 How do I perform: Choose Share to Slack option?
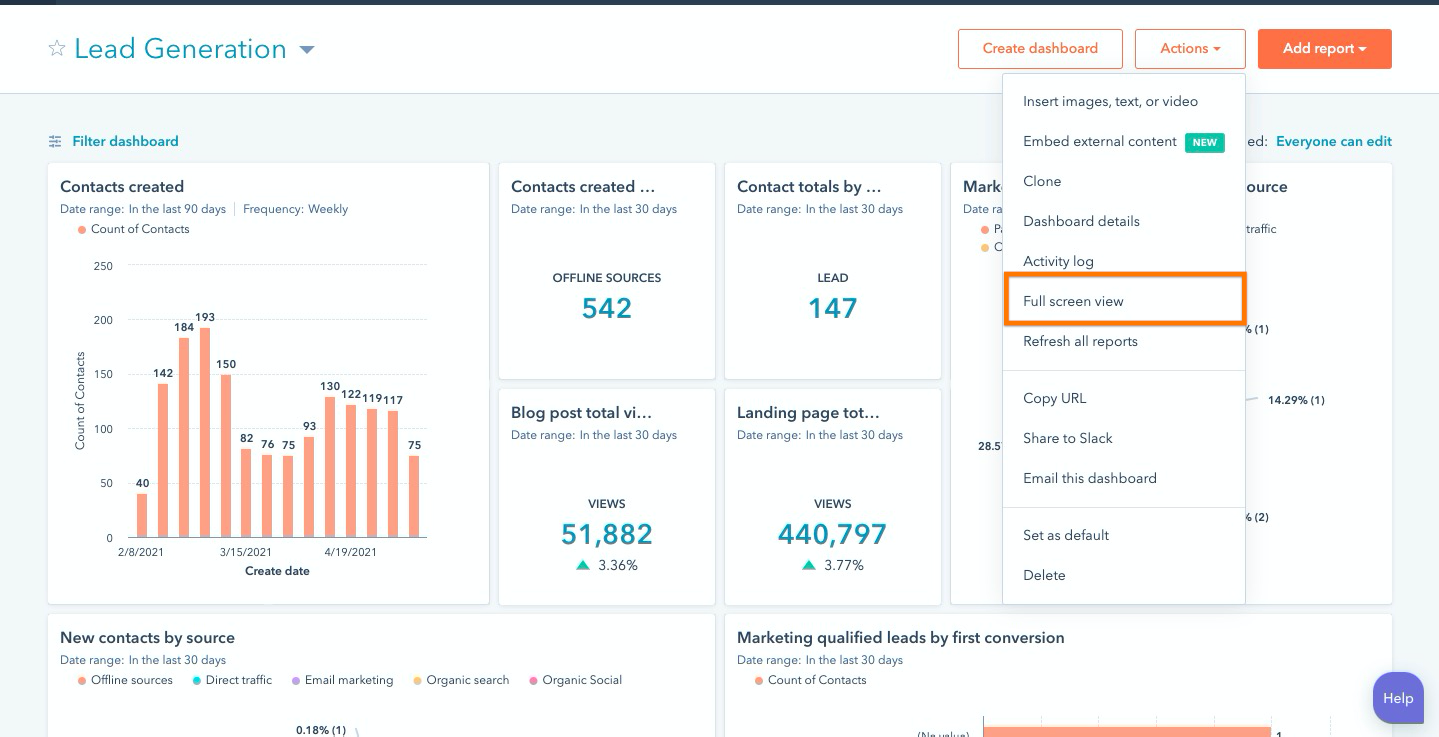click(1067, 438)
